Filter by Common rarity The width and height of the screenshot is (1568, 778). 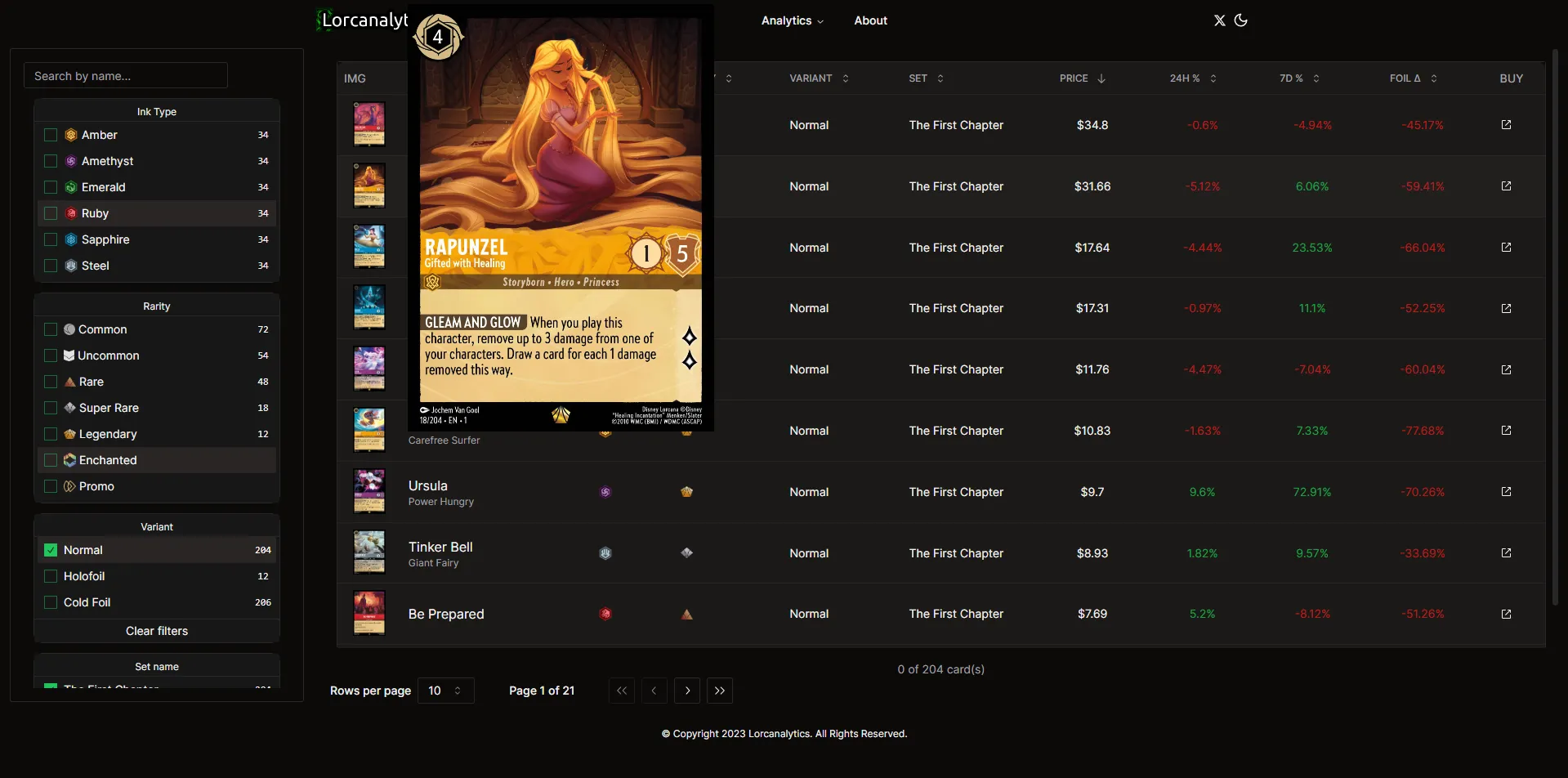tap(51, 329)
